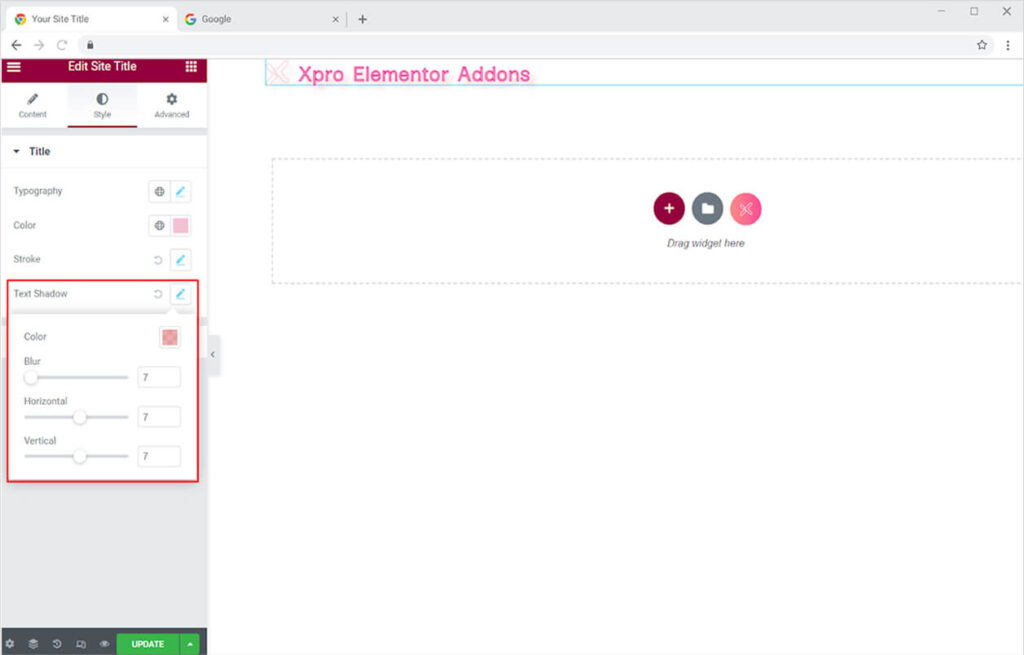Image resolution: width=1024 pixels, height=655 pixels.
Task: Switch to the Content tab
Action: click(33, 105)
